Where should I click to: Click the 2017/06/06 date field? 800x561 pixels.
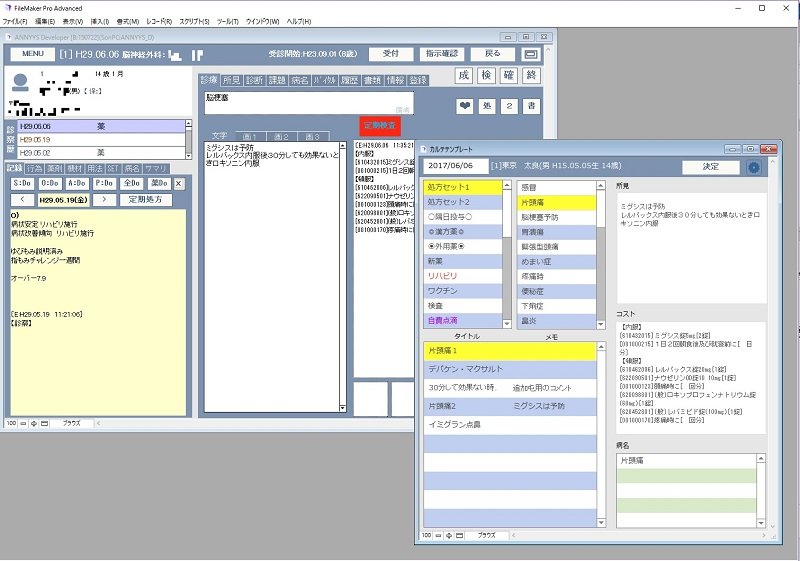tap(455, 166)
